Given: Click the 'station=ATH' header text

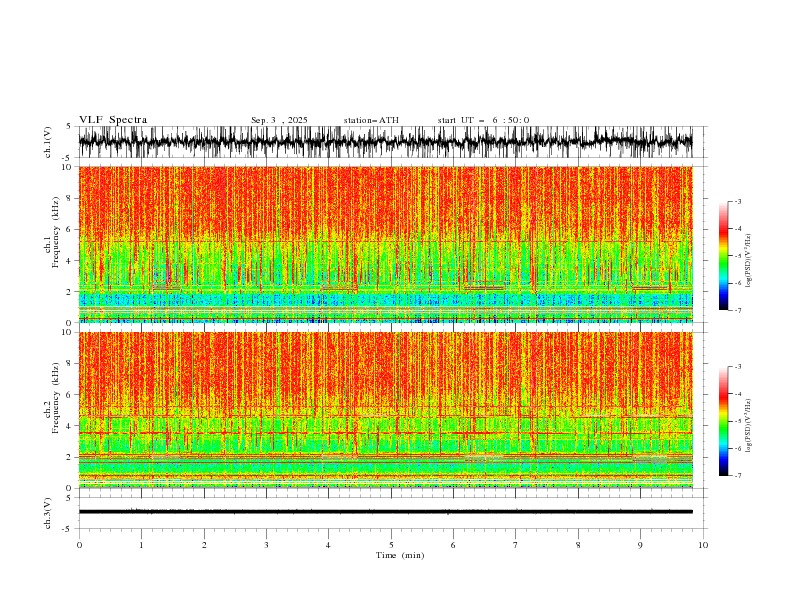Looking at the screenshot, I should pyautogui.click(x=371, y=120).
